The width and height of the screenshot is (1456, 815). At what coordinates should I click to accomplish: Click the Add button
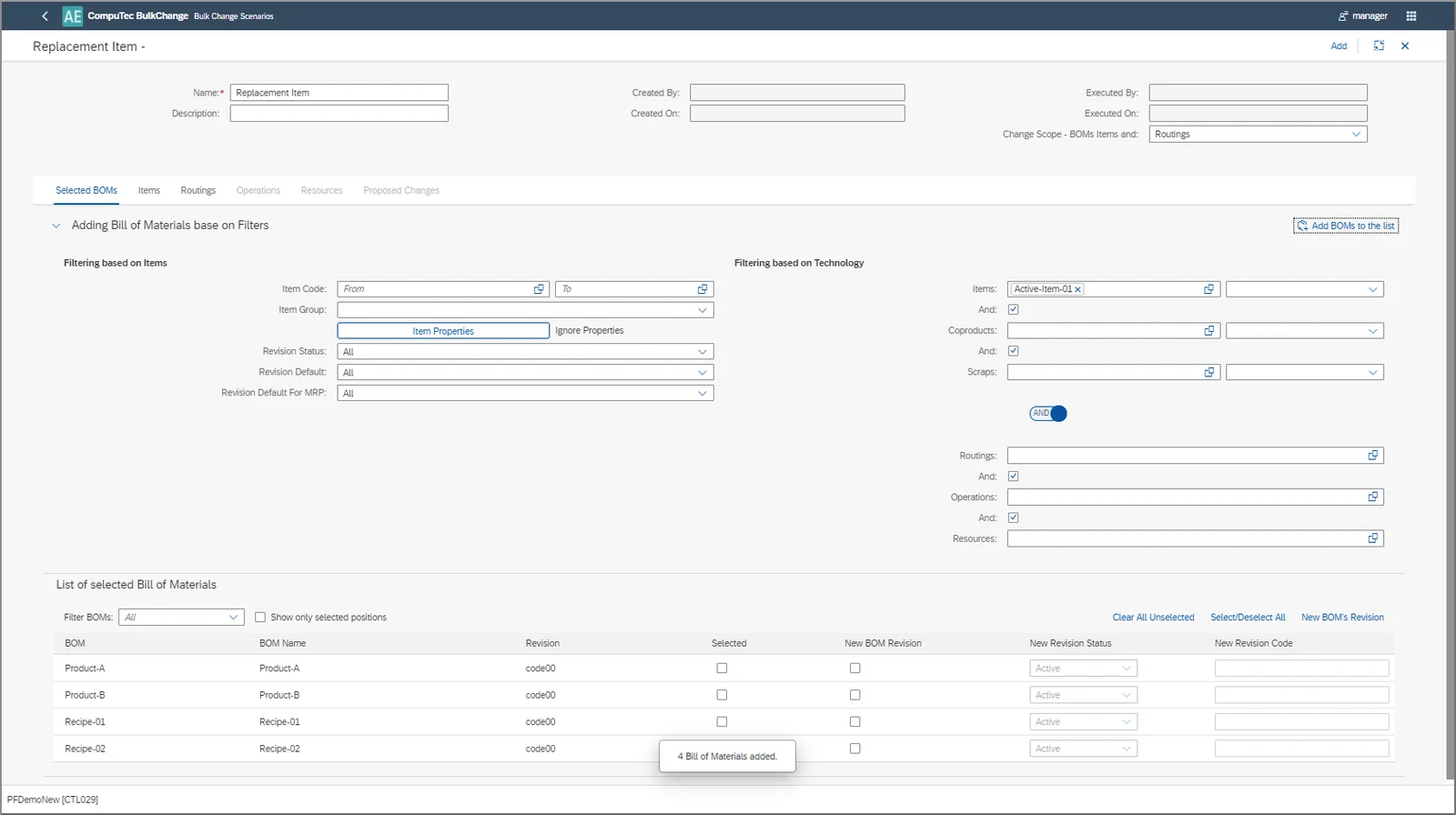pyautogui.click(x=1339, y=46)
